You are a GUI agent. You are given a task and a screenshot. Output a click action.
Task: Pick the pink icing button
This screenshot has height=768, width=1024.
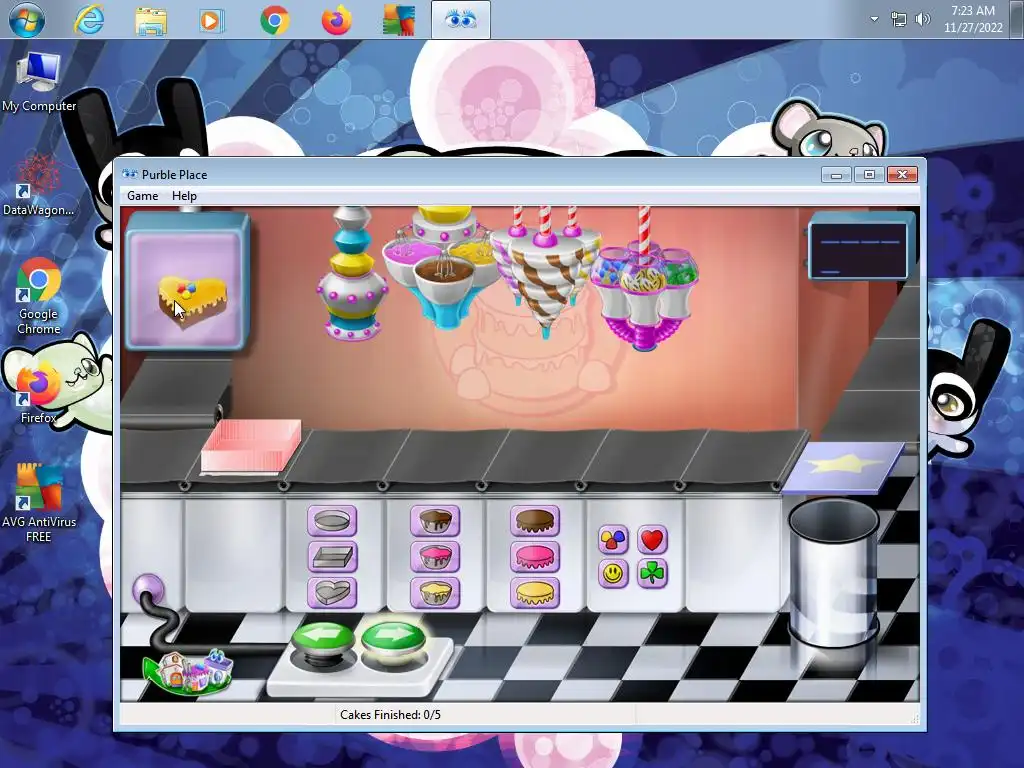pos(535,557)
